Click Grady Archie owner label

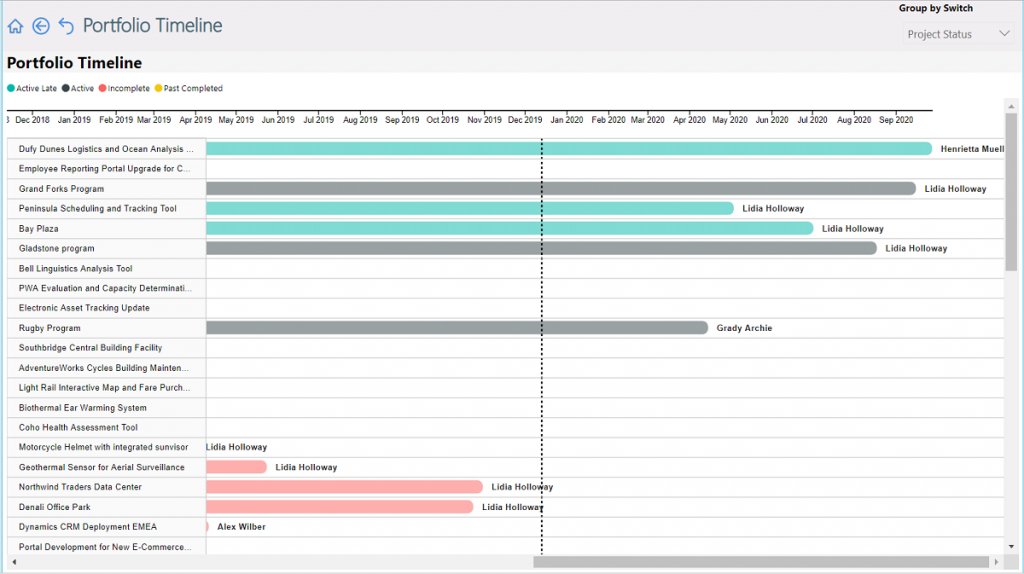click(x=744, y=328)
